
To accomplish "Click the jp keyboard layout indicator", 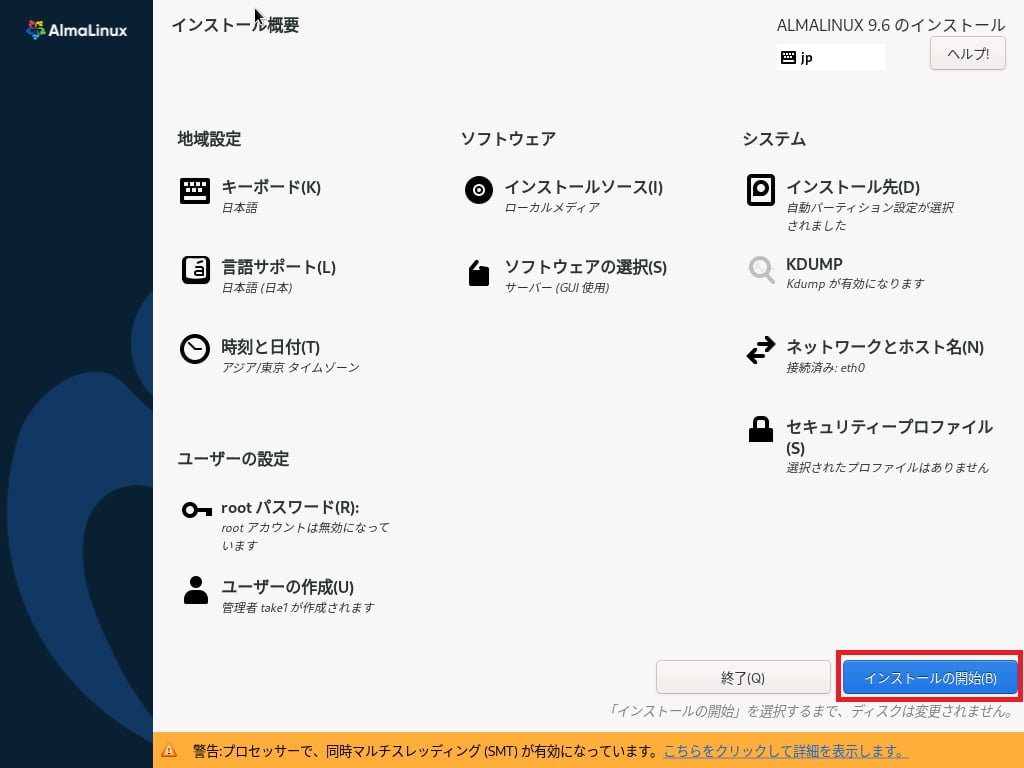I will (830, 58).
